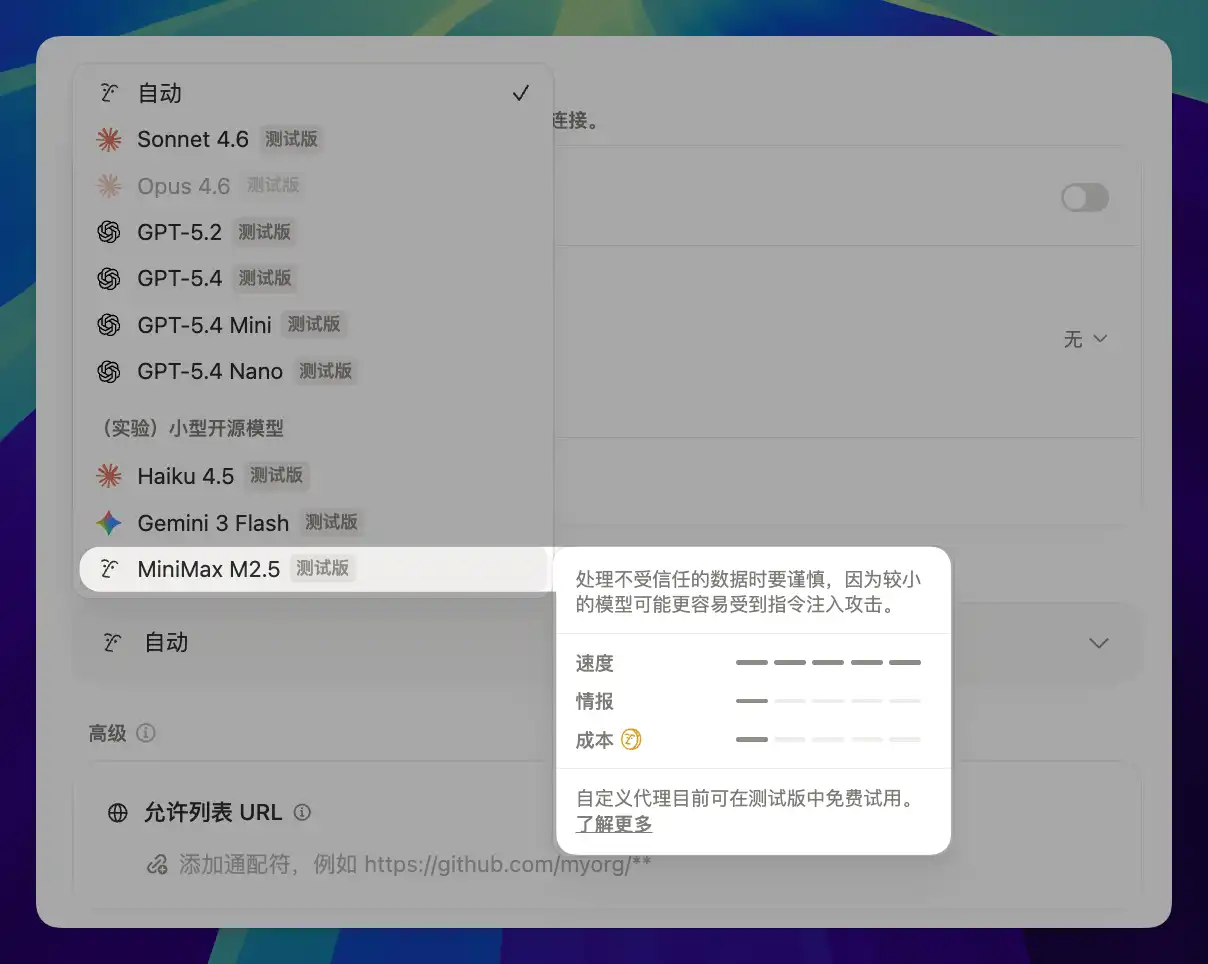Screen dimensions: 1208x964
Task: Click the info icon beside 允许列表 URL
Action: coord(302,813)
